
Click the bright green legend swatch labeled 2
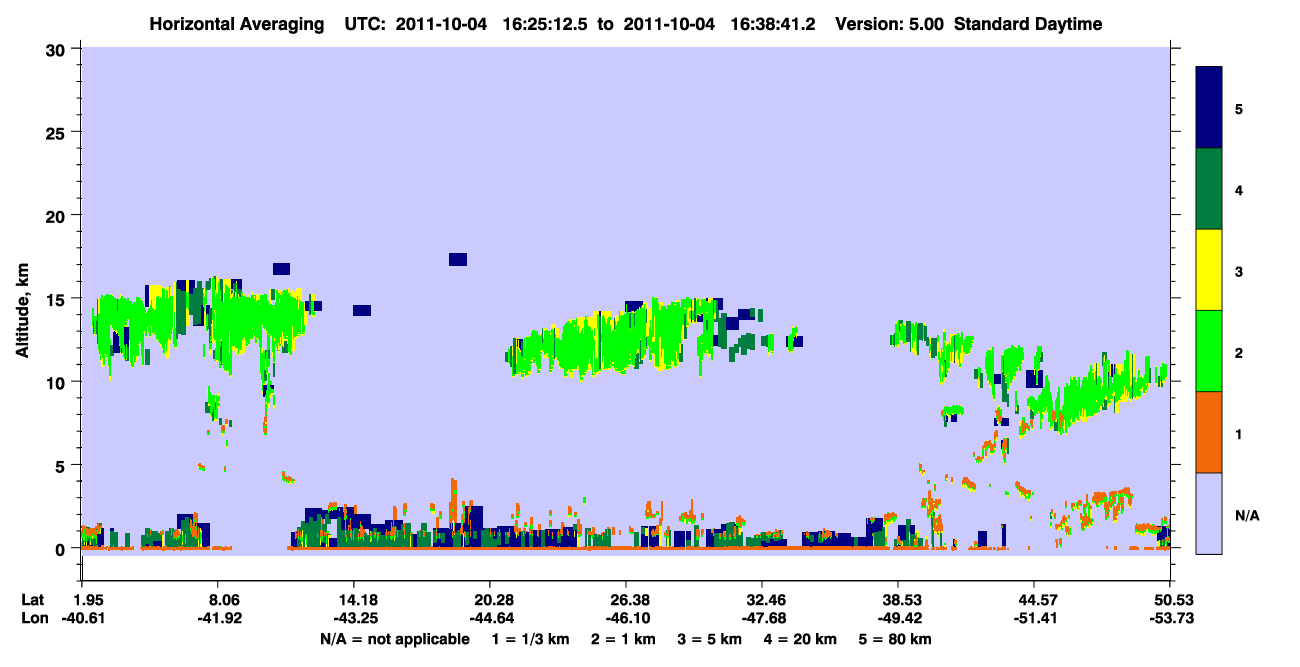[x=1209, y=351]
